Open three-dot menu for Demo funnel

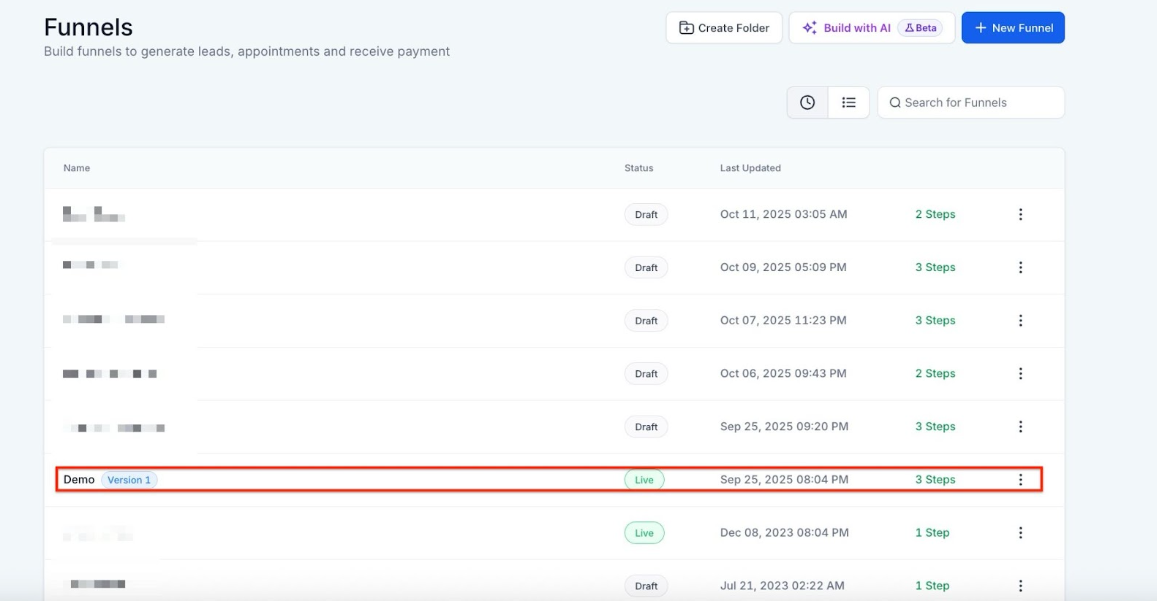pyautogui.click(x=1020, y=480)
